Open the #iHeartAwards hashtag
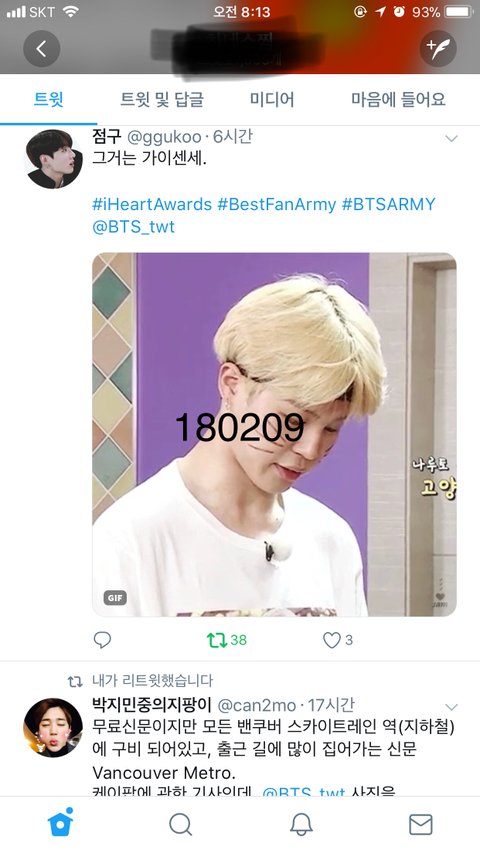Image resolution: width=480 pixels, height=853 pixels. [x=152, y=205]
